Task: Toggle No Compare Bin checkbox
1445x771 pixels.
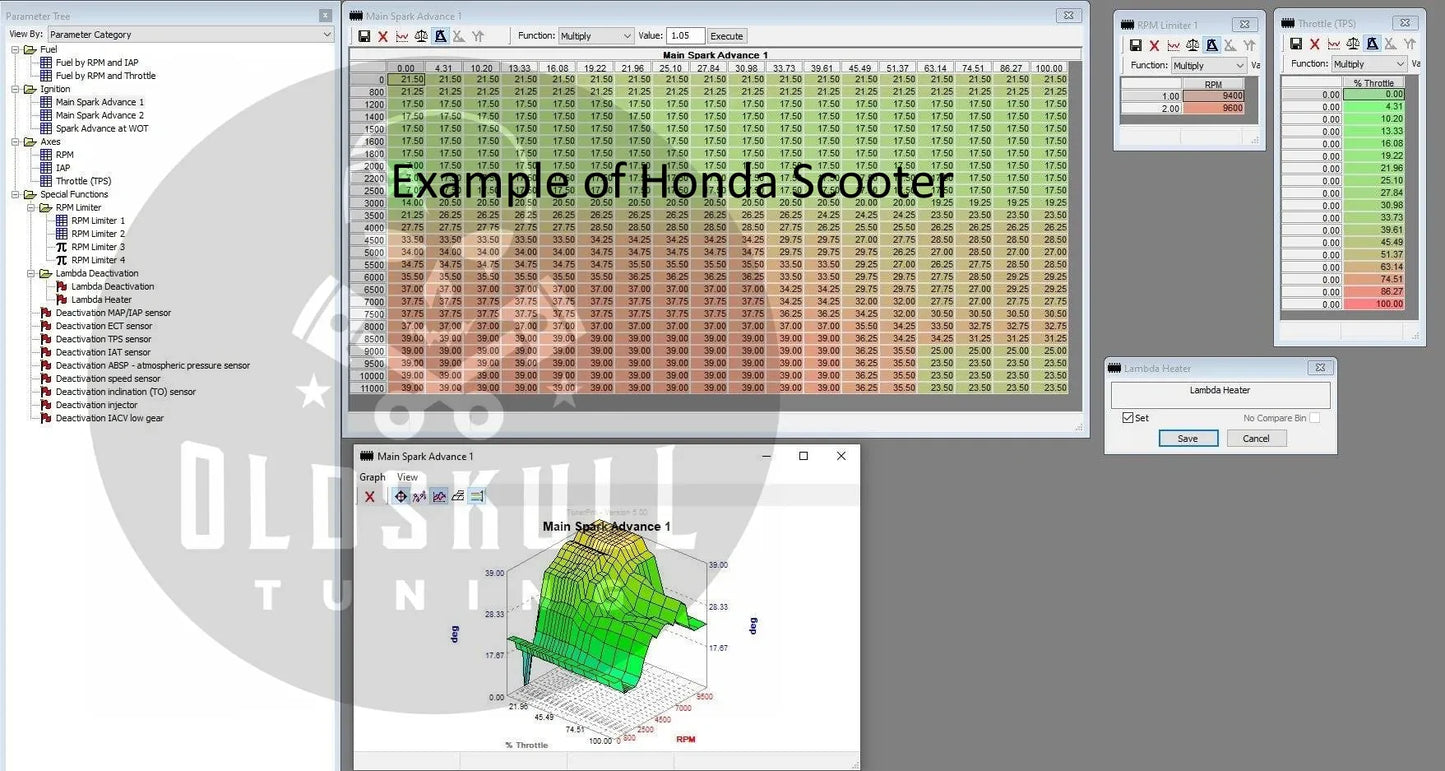Action: tap(1314, 418)
